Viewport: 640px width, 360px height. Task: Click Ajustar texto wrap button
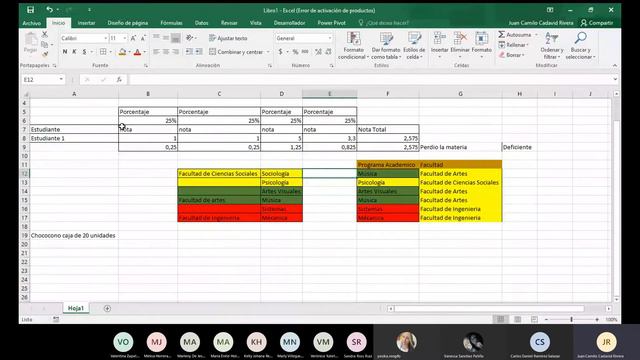coord(228,38)
